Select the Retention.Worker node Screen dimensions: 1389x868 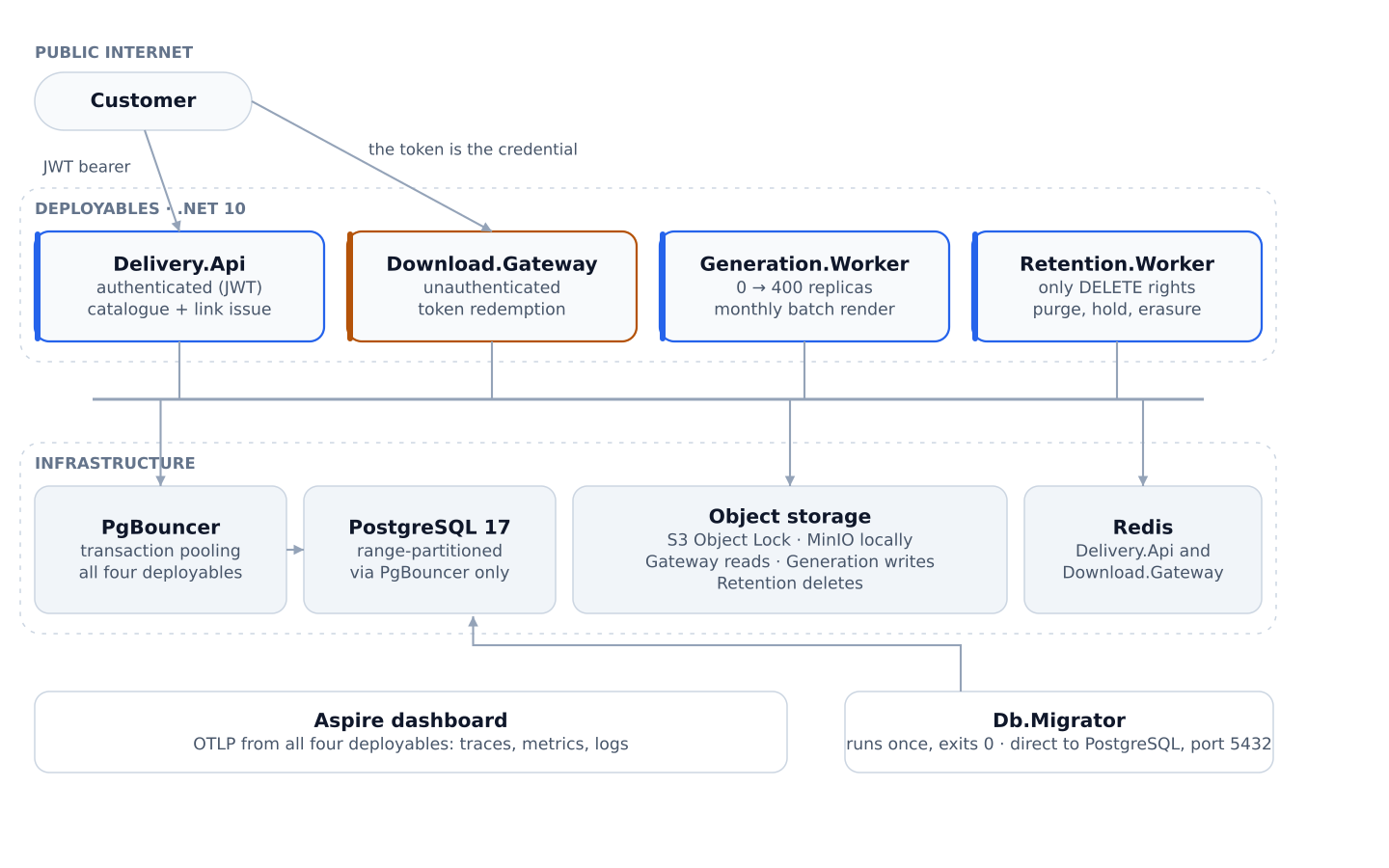(1117, 286)
